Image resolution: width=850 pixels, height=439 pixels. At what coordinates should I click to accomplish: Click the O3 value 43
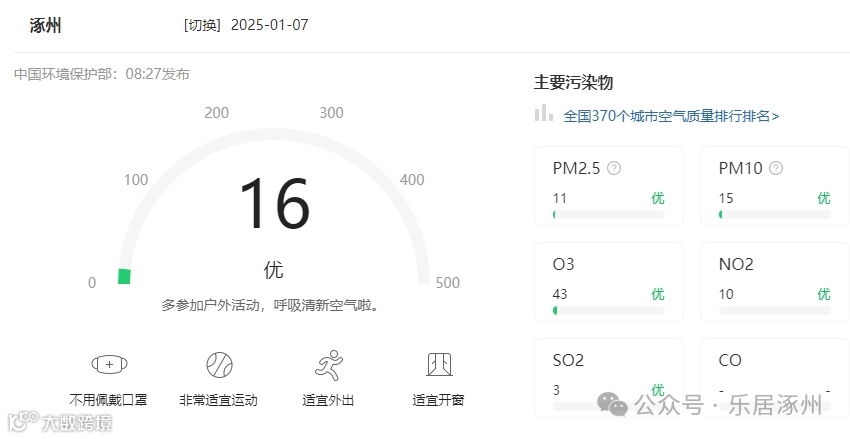click(560, 294)
